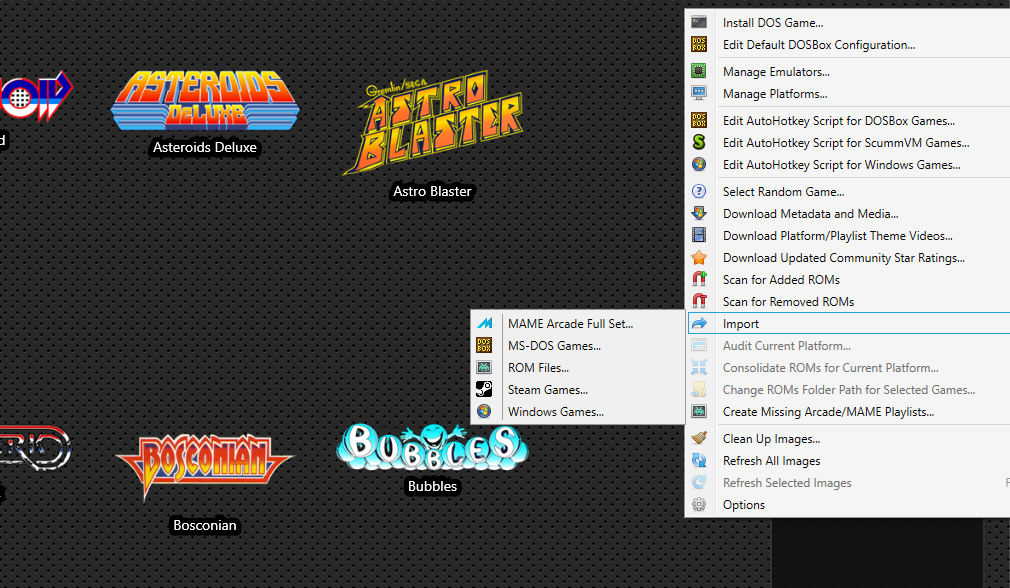This screenshot has width=1010, height=588.
Task: Click the blue arrow icon beside Import
Action: [x=699, y=323]
